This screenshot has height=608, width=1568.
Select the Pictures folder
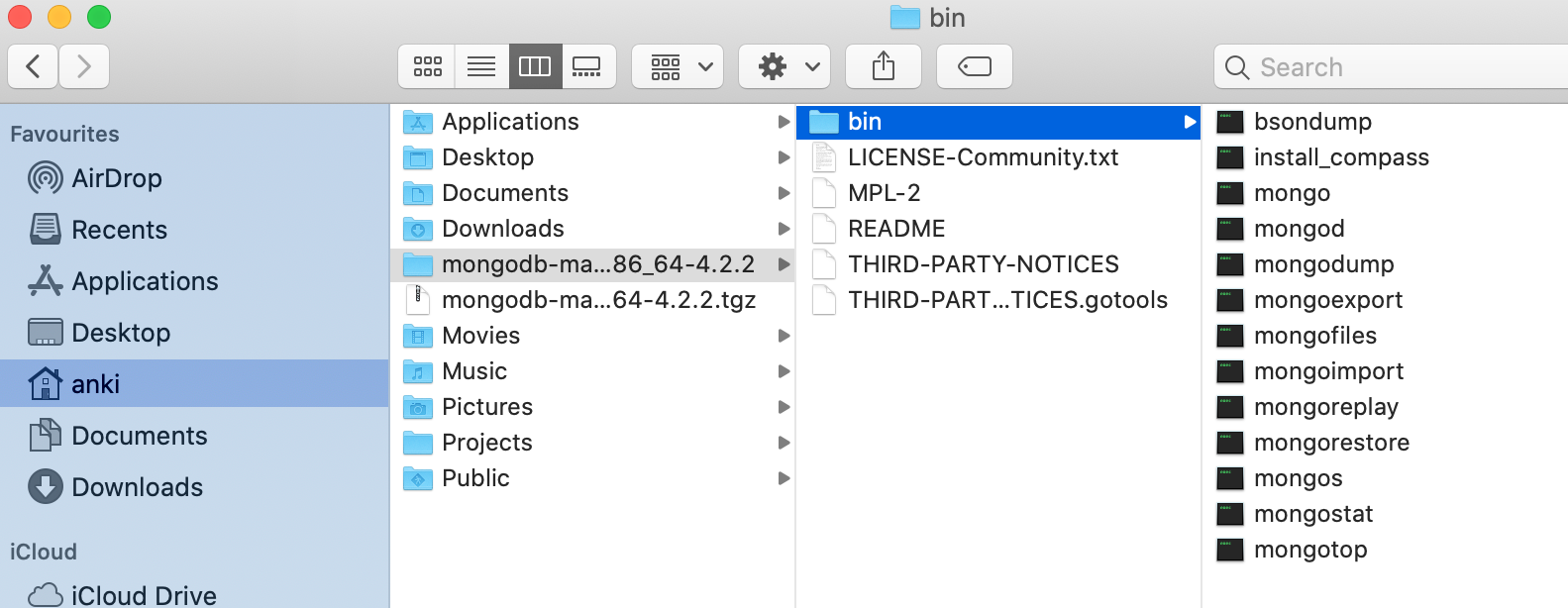click(592, 407)
